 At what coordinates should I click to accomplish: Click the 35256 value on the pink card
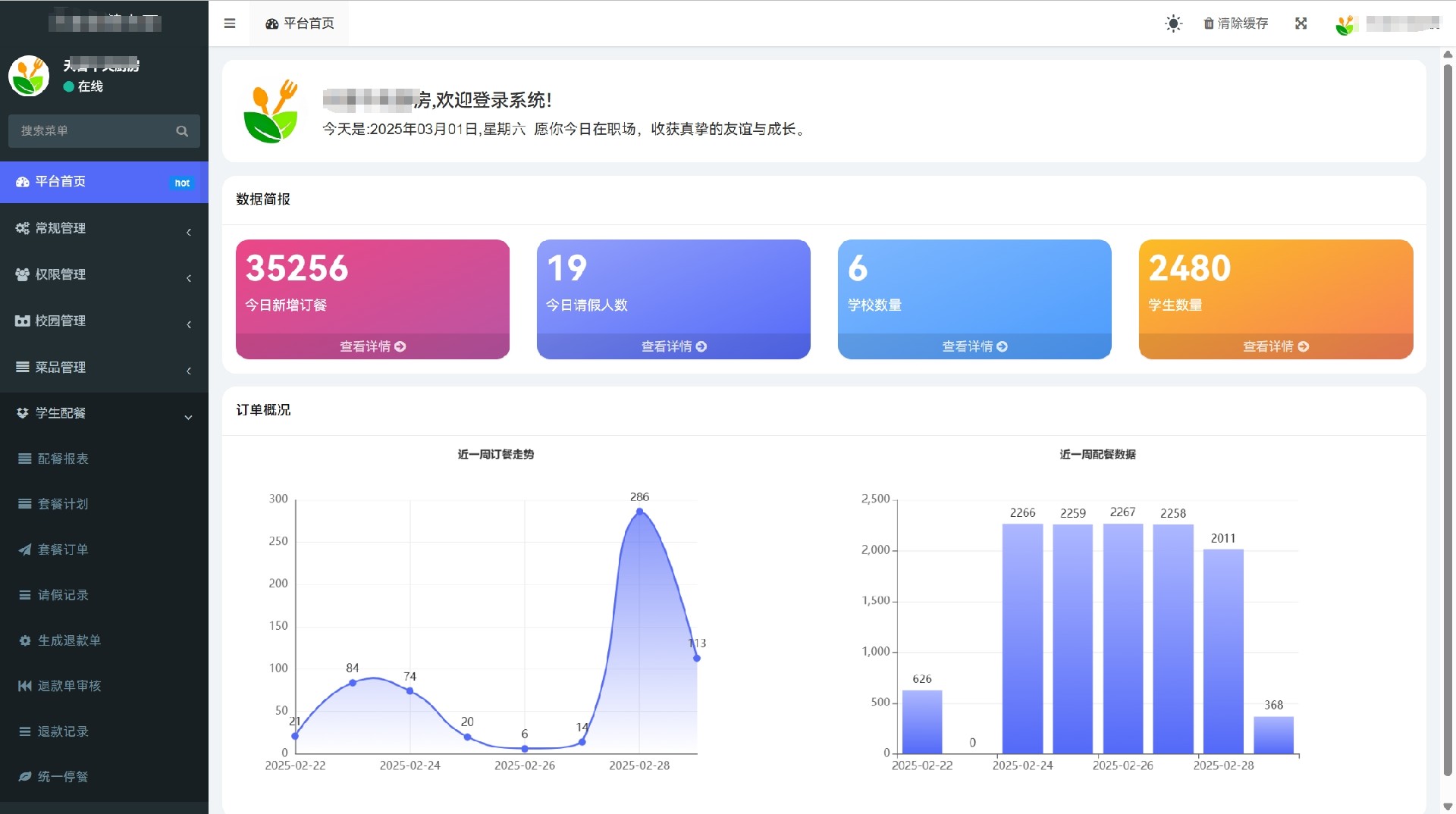[297, 268]
